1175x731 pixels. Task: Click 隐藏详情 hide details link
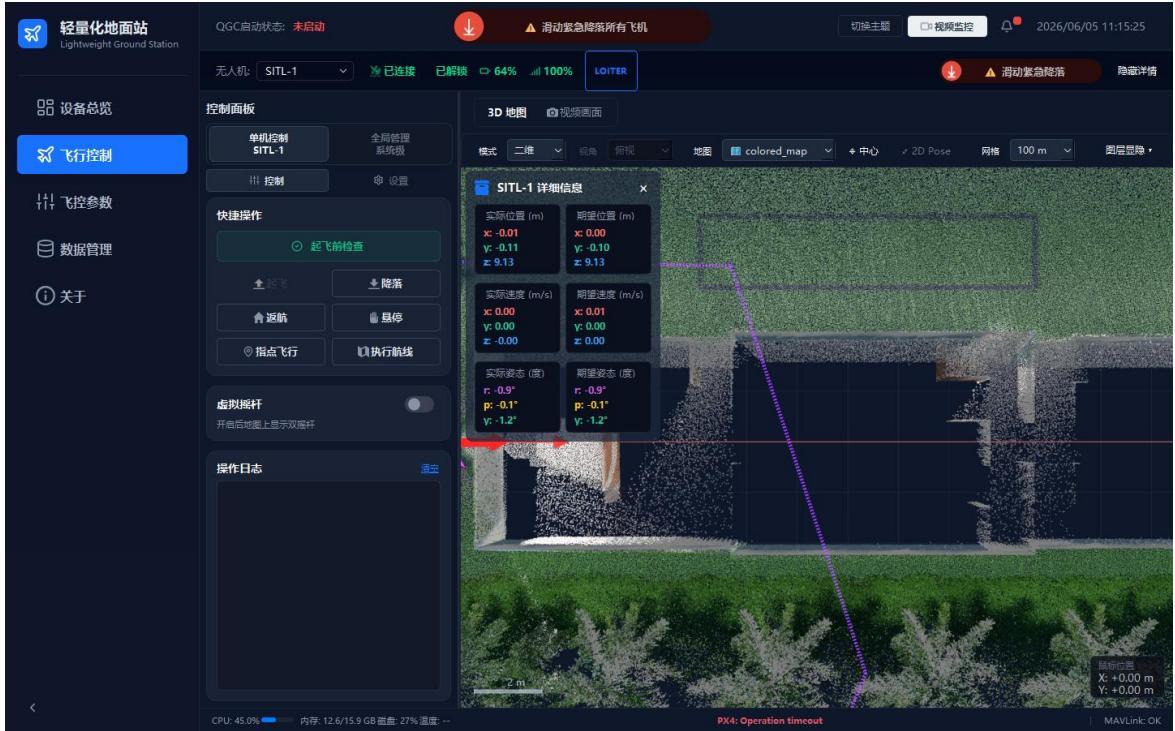[x=1137, y=71]
